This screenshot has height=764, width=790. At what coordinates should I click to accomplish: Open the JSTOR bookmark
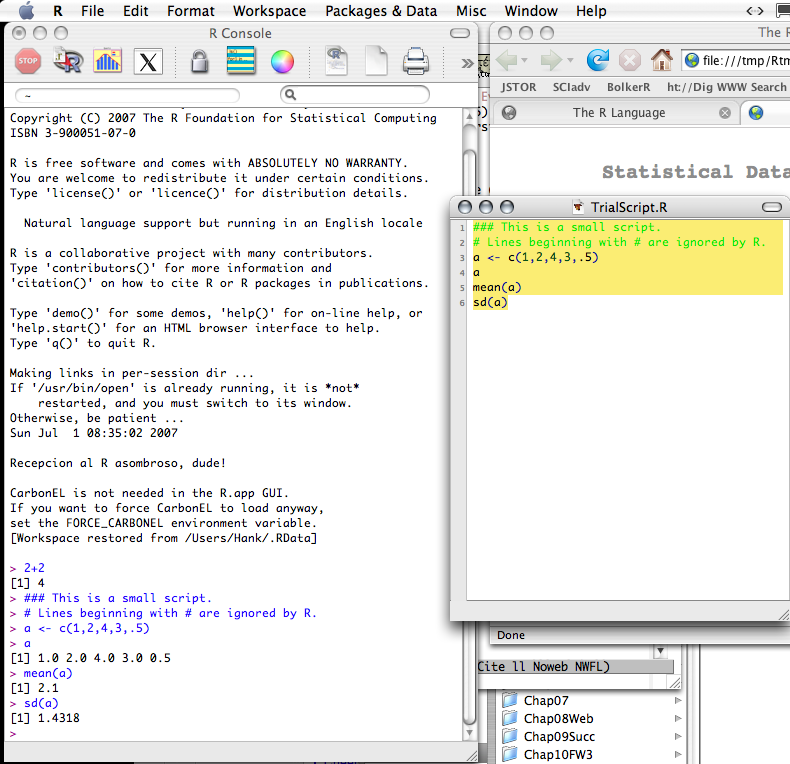coord(518,87)
